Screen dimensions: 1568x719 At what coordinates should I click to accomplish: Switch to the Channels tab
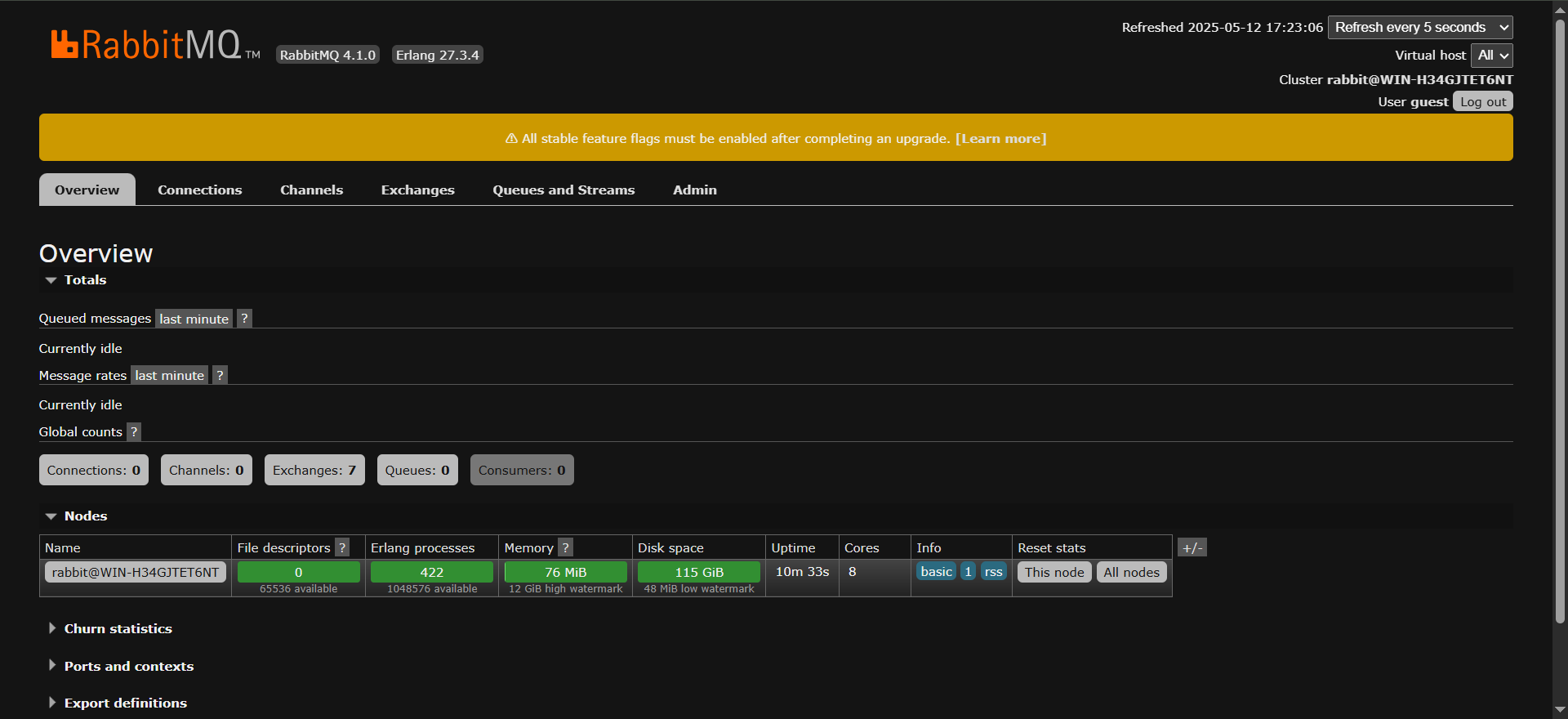pyautogui.click(x=312, y=190)
